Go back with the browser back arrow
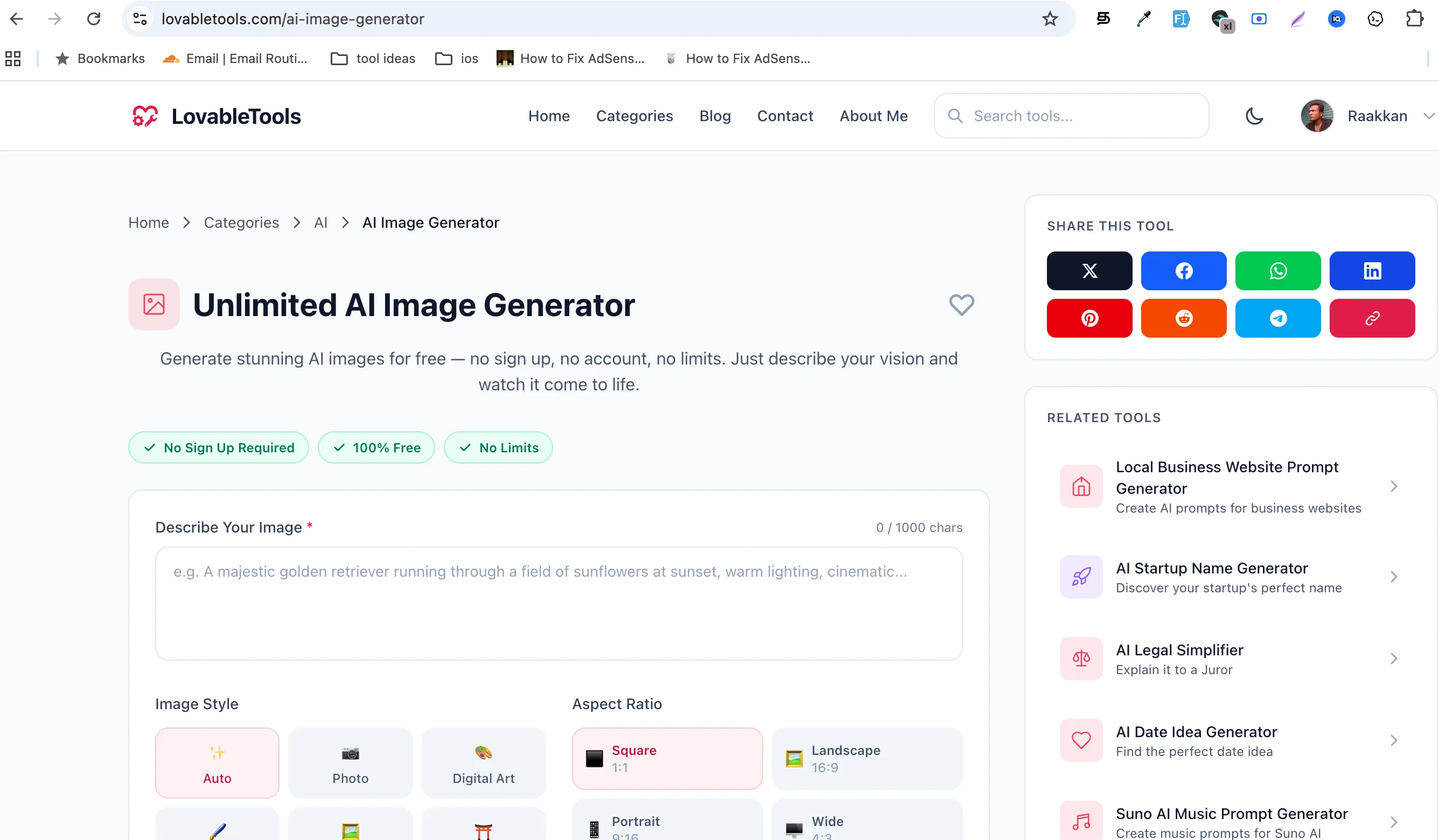 [17, 19]
